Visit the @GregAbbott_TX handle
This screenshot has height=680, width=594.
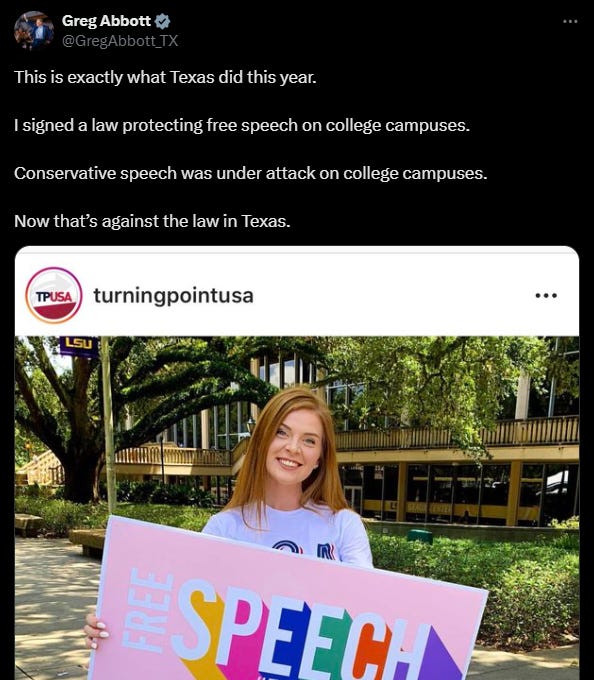coord(120,41)
